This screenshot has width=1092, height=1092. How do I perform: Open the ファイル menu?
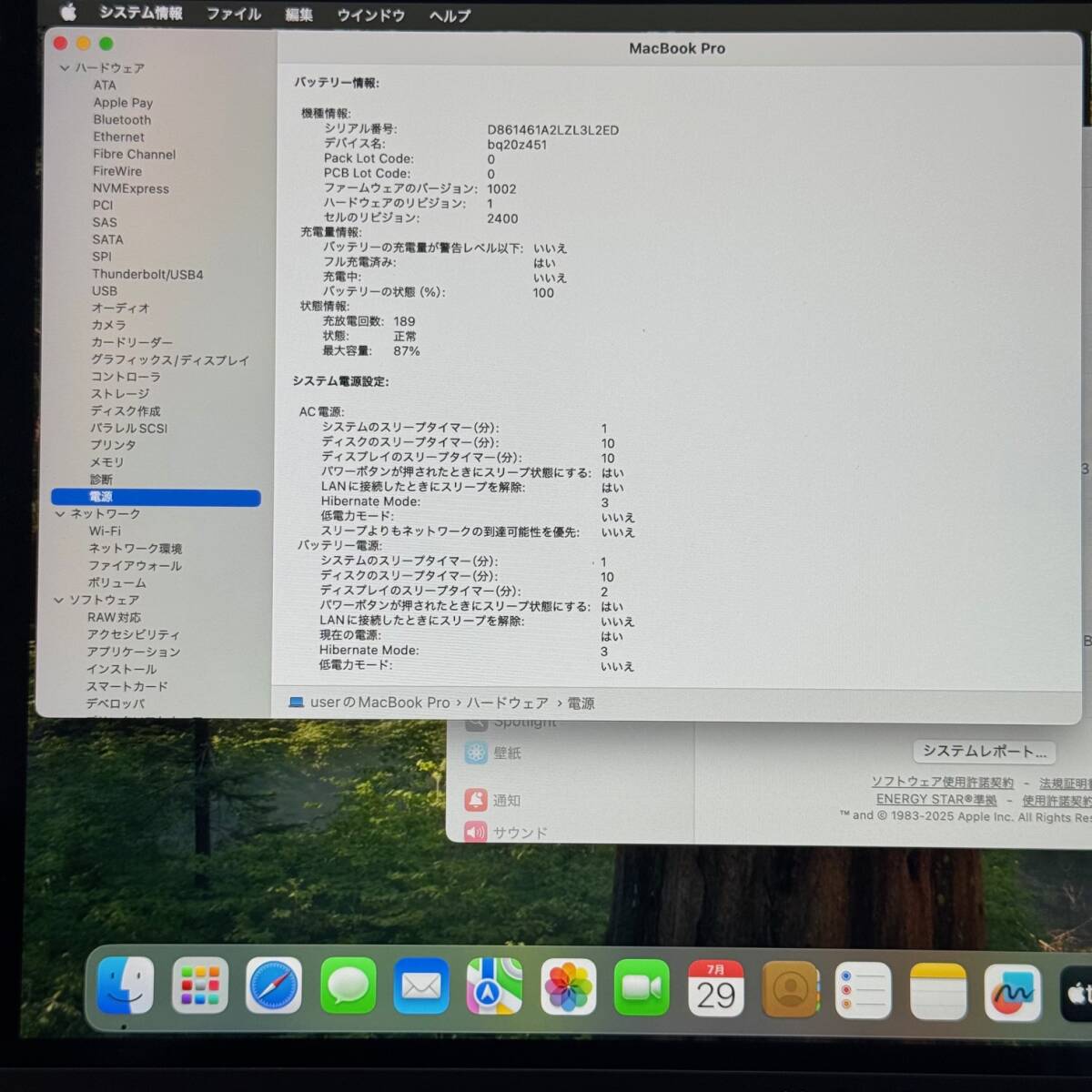coord(233,14)
